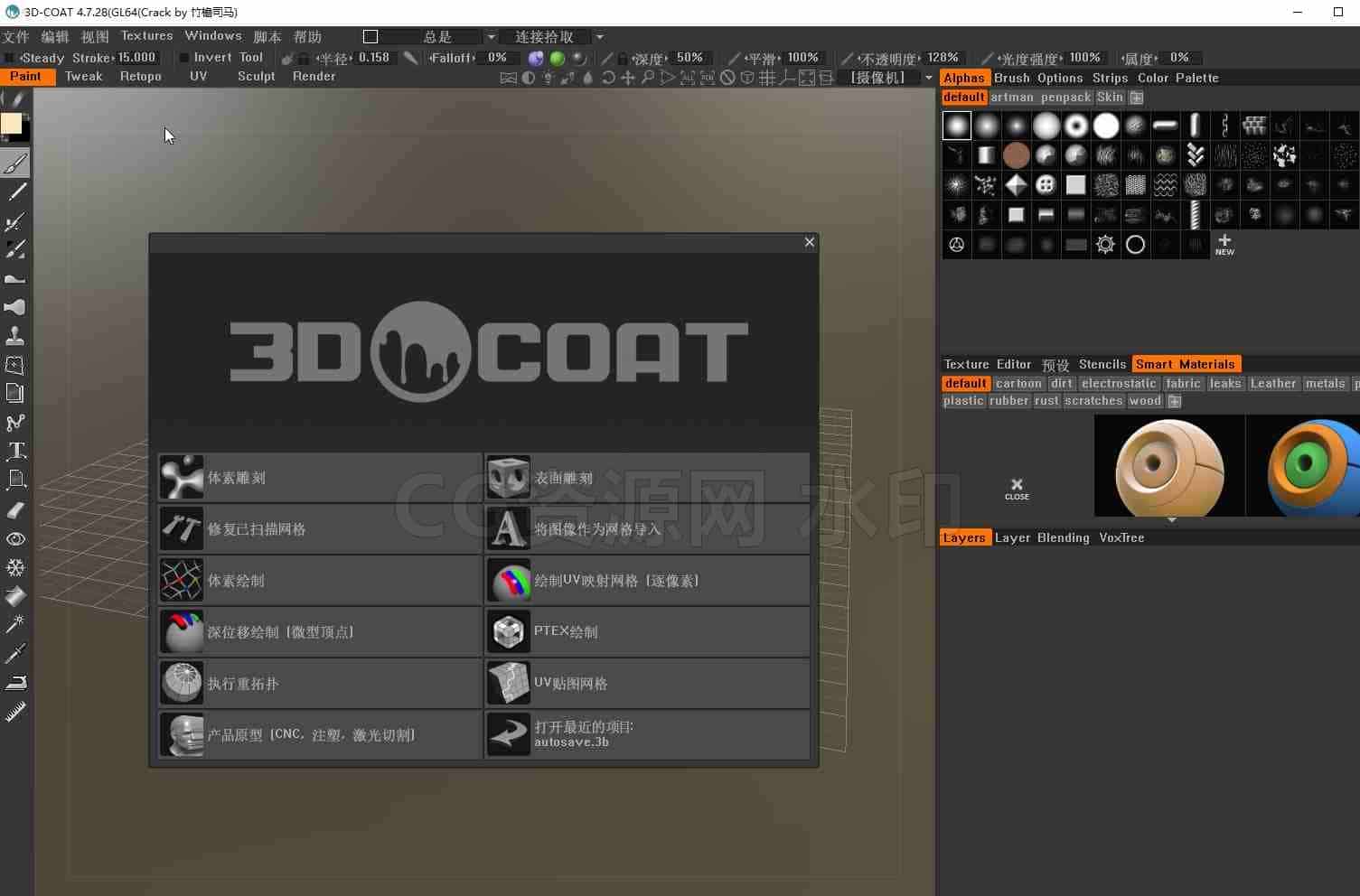Select the Brush tool in left toolbar
The image size is (1360, 896).
click(x=15, y=163)
